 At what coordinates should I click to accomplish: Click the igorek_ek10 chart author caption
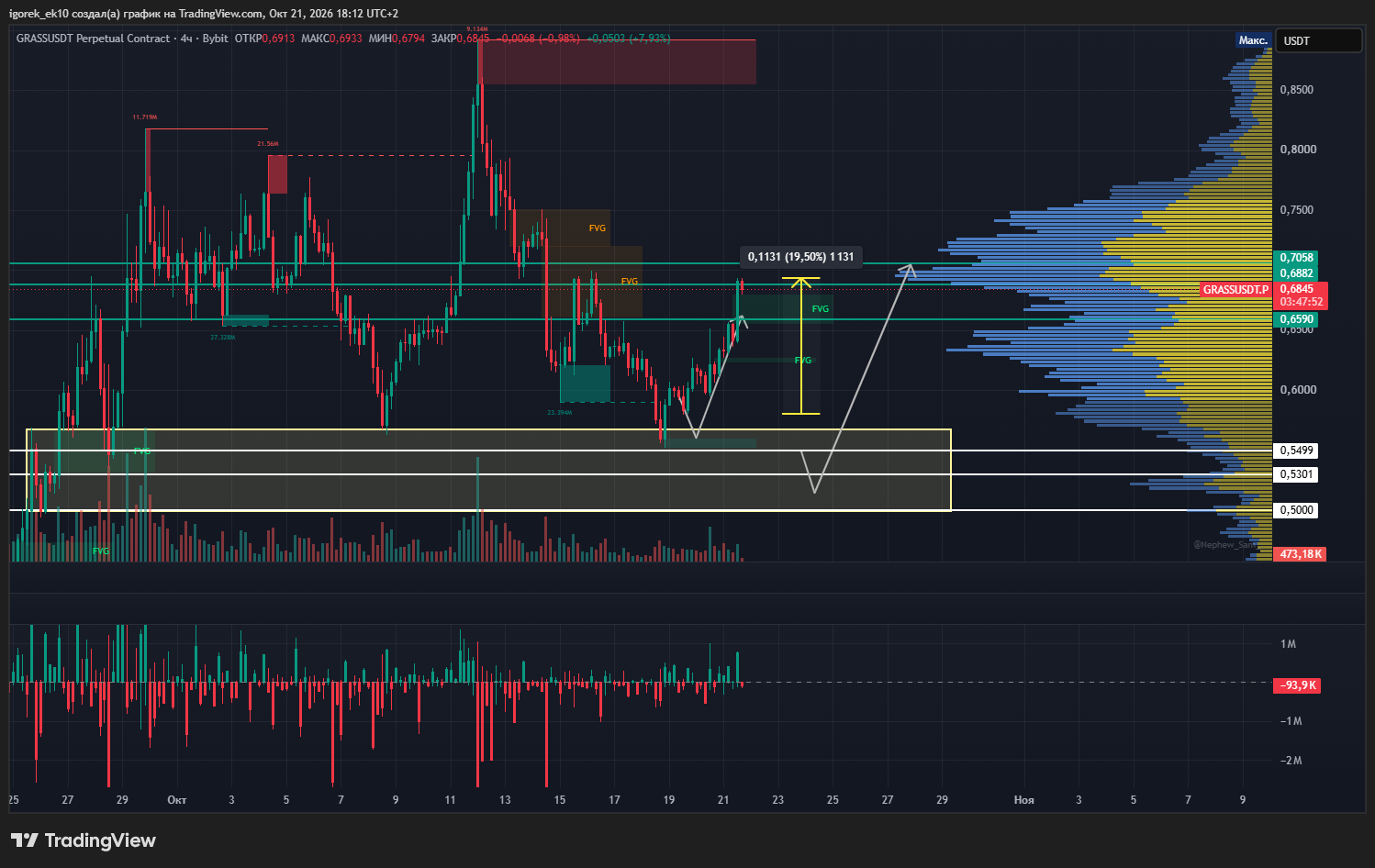click(x=204, y=14)
